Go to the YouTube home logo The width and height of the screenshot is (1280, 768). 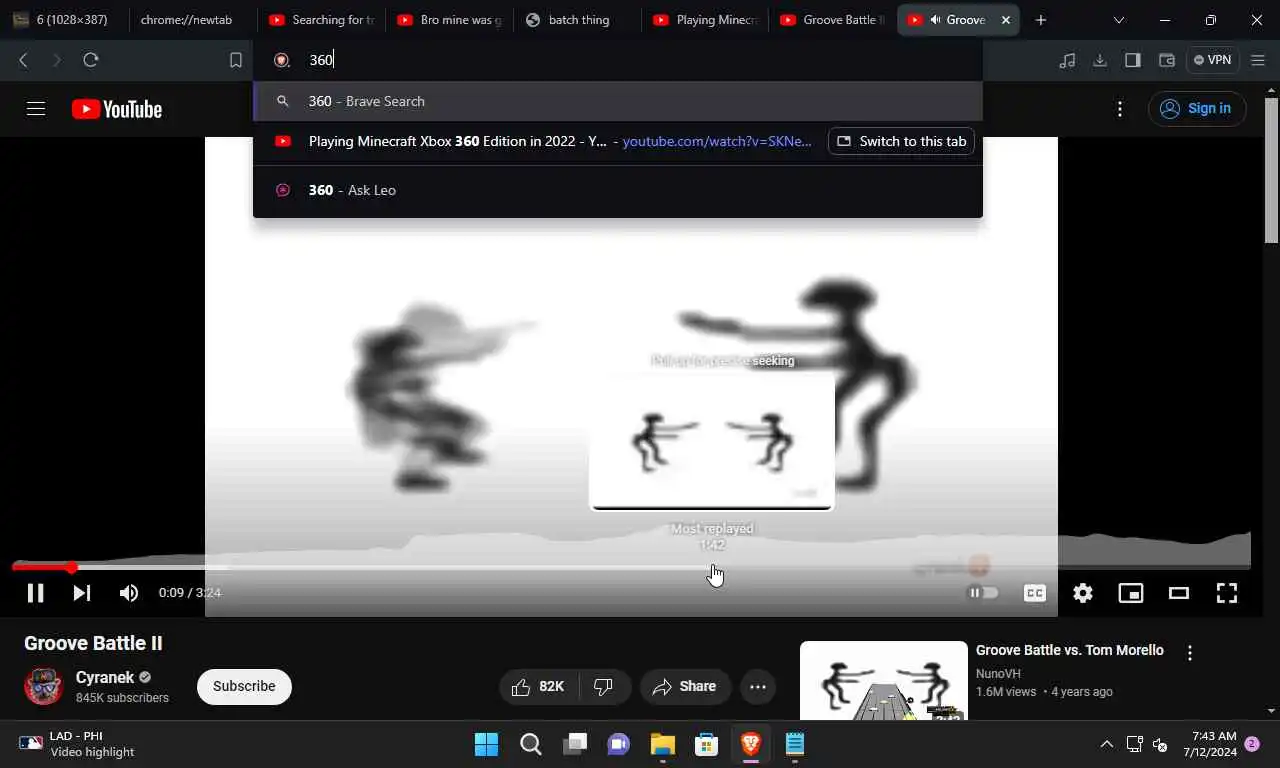coord(117,109)
